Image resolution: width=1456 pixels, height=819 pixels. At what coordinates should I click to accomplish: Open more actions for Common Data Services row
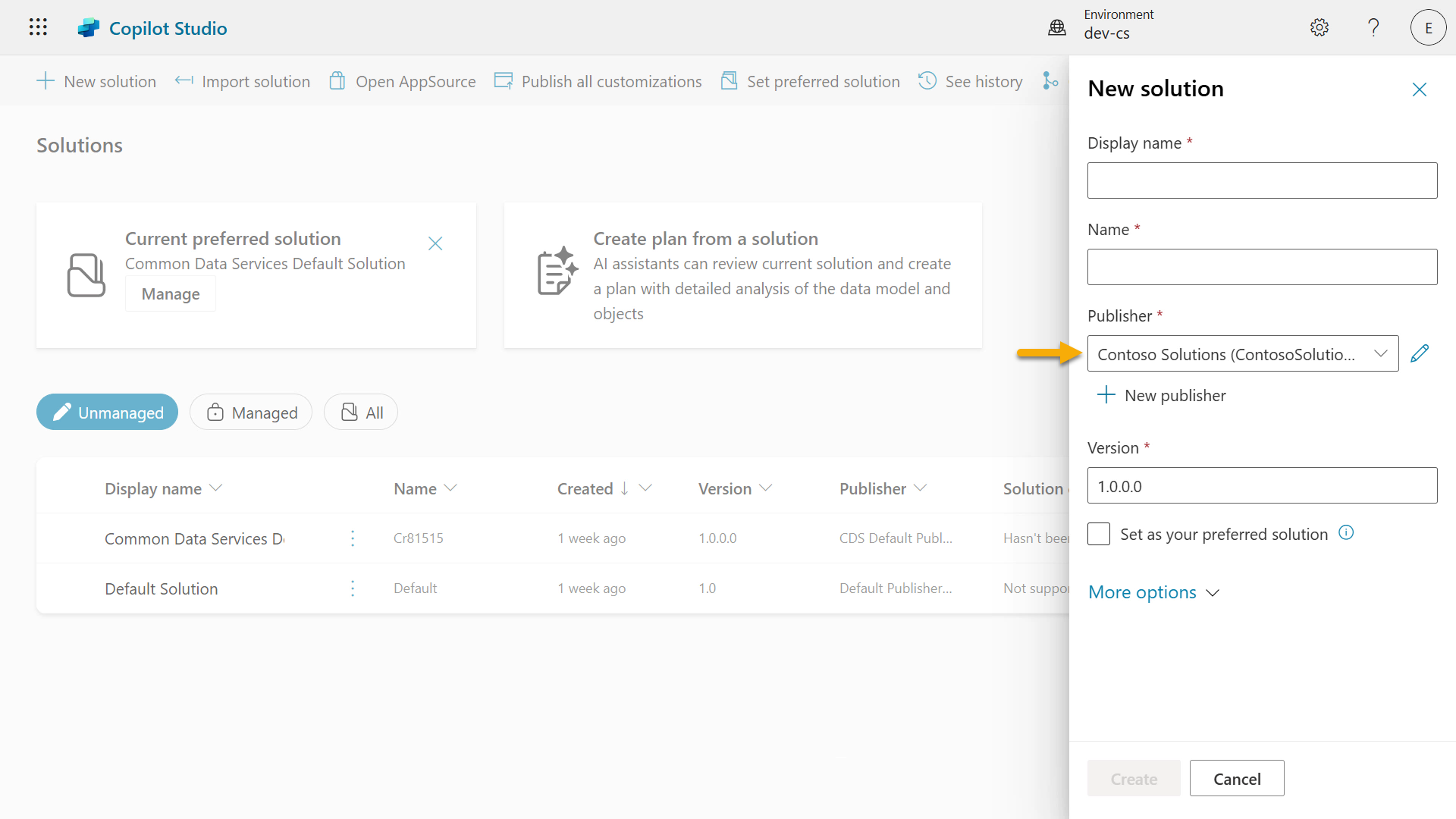(x=353, y=538)
